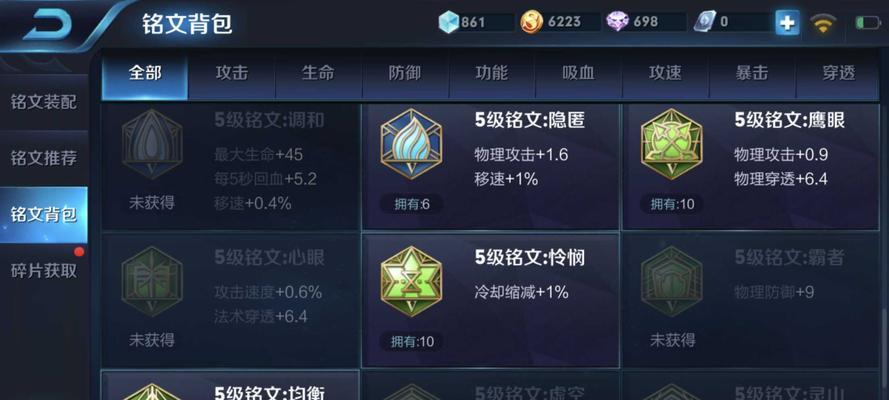This screenshot has height=400, width=889.
Task: Switch to the 生命 filter tab
Action: [x=318, y=74]
